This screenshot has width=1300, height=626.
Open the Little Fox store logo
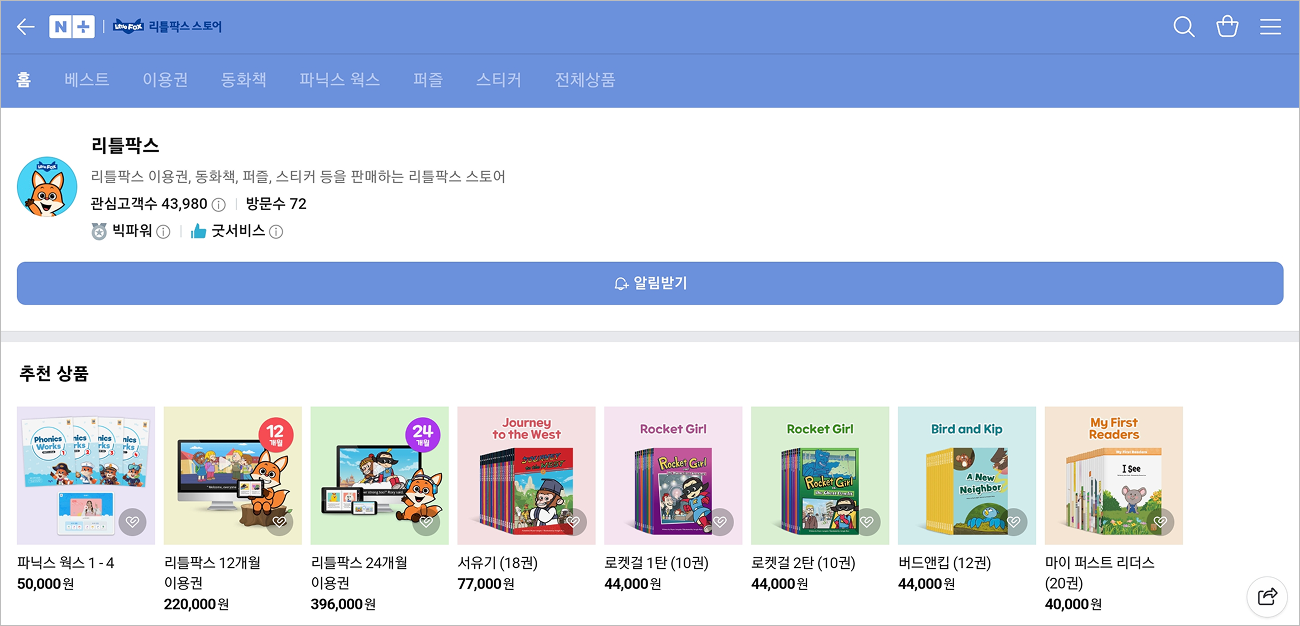click(x=128, y=27)
